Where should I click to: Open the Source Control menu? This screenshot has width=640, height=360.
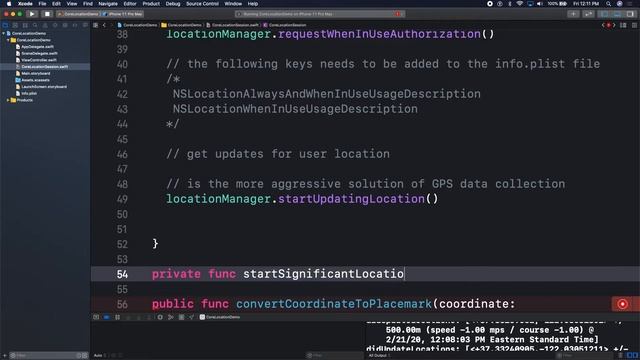(x=202, y=4)
